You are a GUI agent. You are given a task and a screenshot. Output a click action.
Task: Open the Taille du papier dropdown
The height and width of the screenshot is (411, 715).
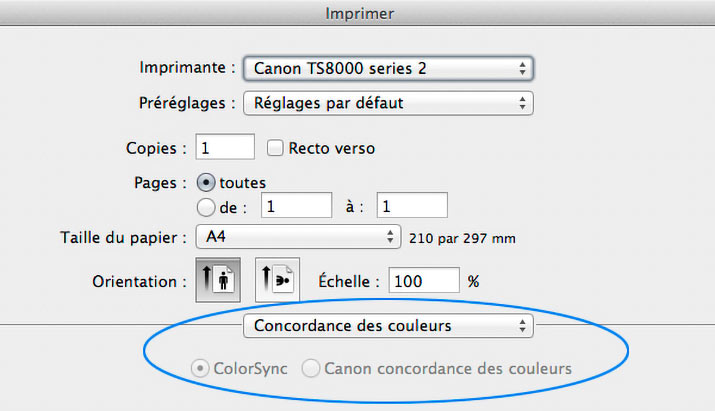click(298, 236)
